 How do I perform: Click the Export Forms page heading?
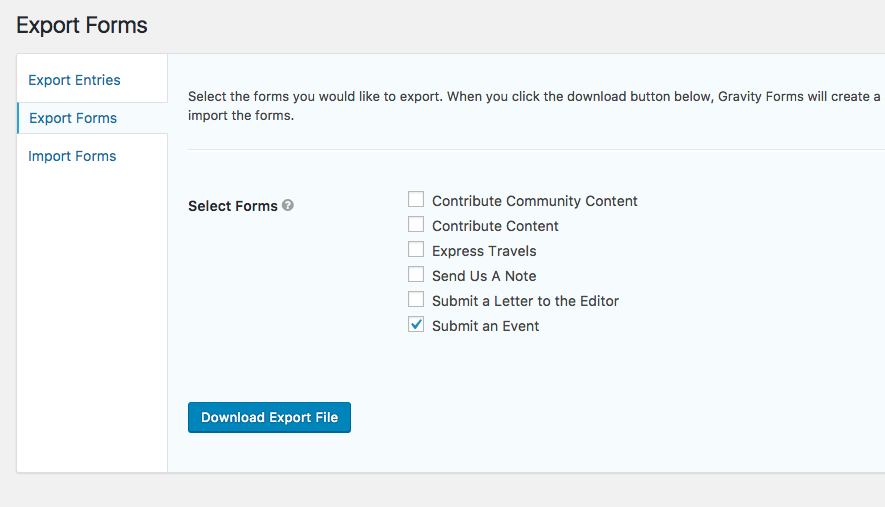82,26
